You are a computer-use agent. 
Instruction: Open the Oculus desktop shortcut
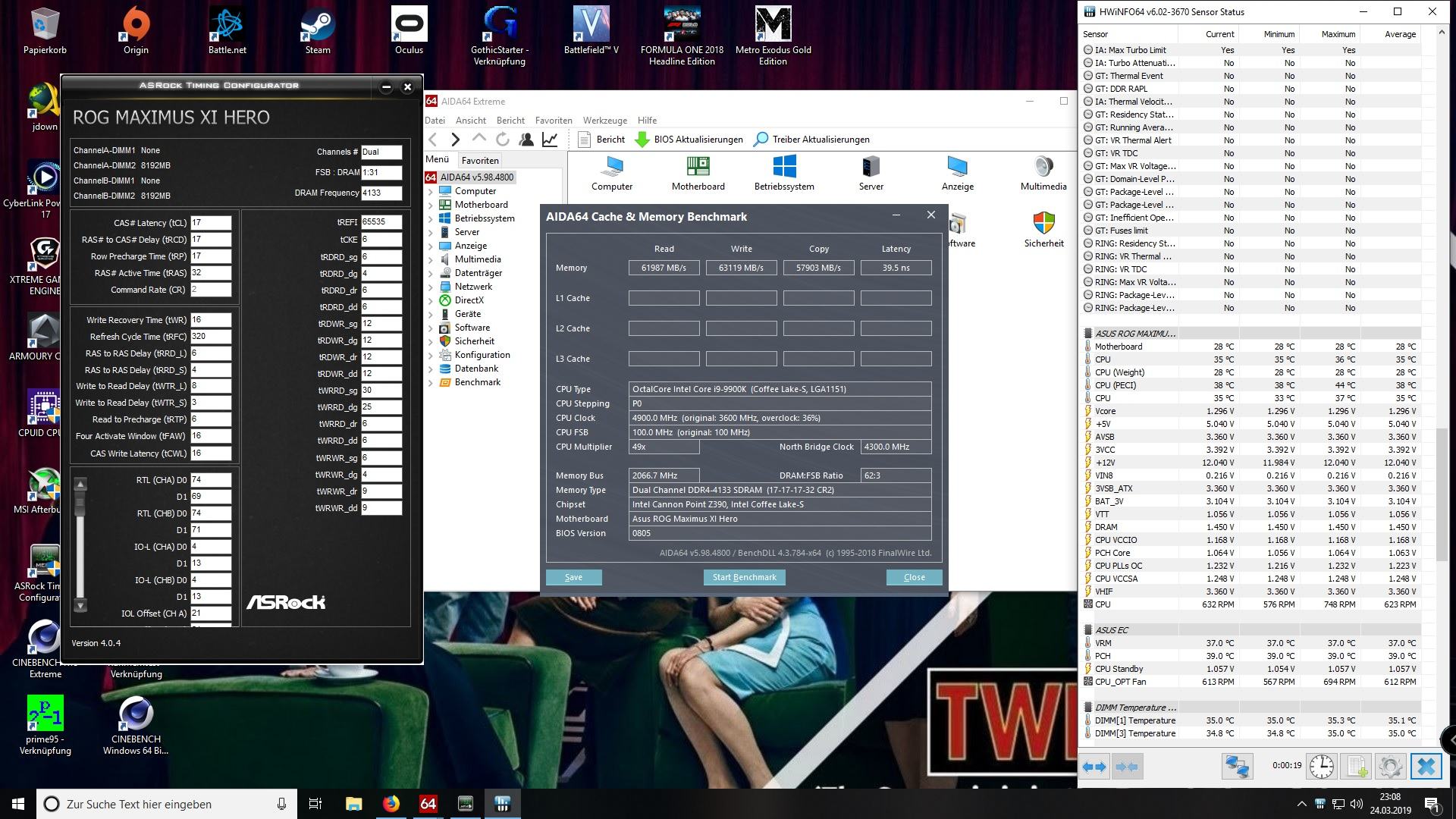coord(409,31)
